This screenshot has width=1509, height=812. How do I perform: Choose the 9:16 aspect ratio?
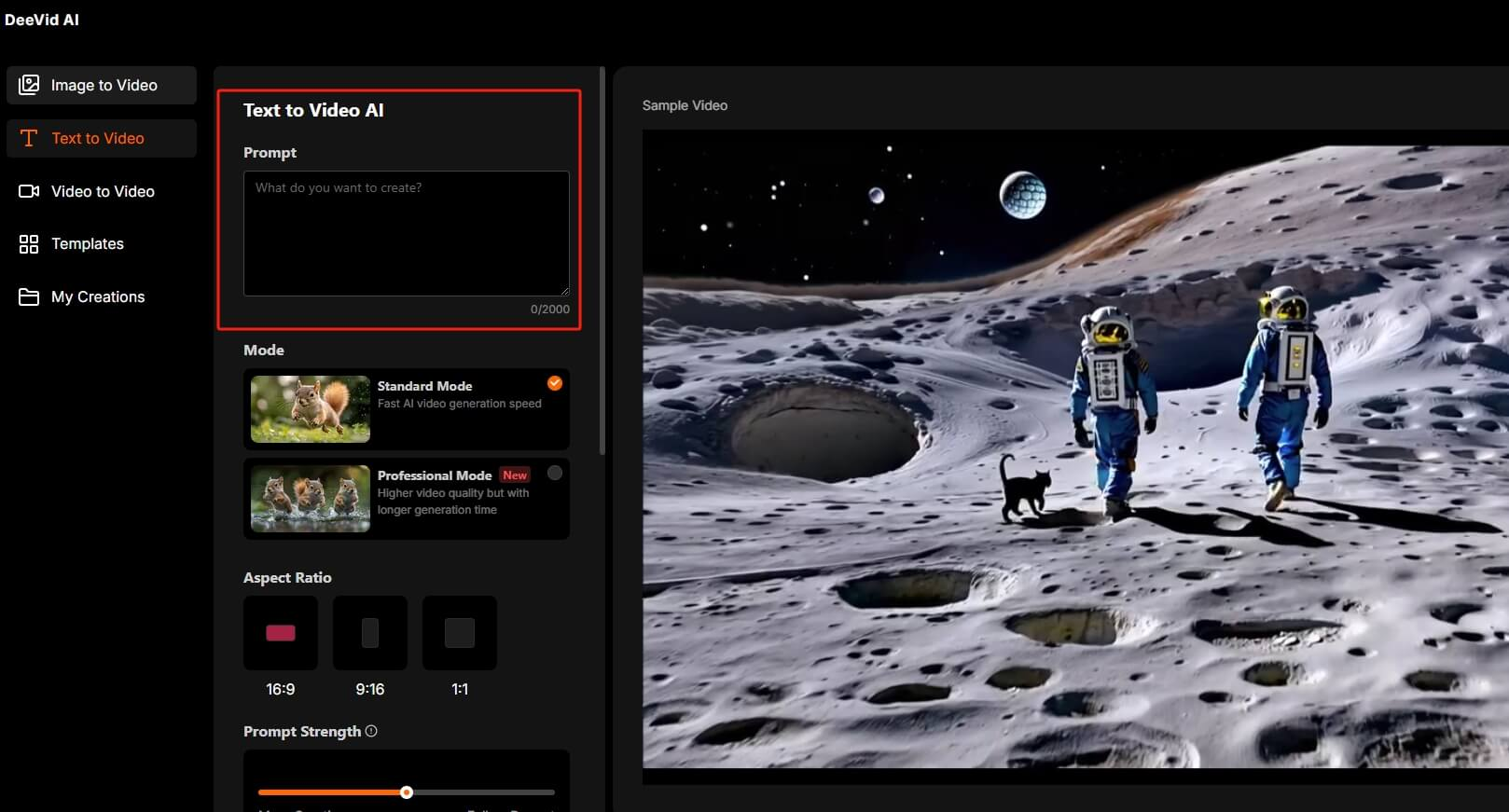tap(370, 633)
